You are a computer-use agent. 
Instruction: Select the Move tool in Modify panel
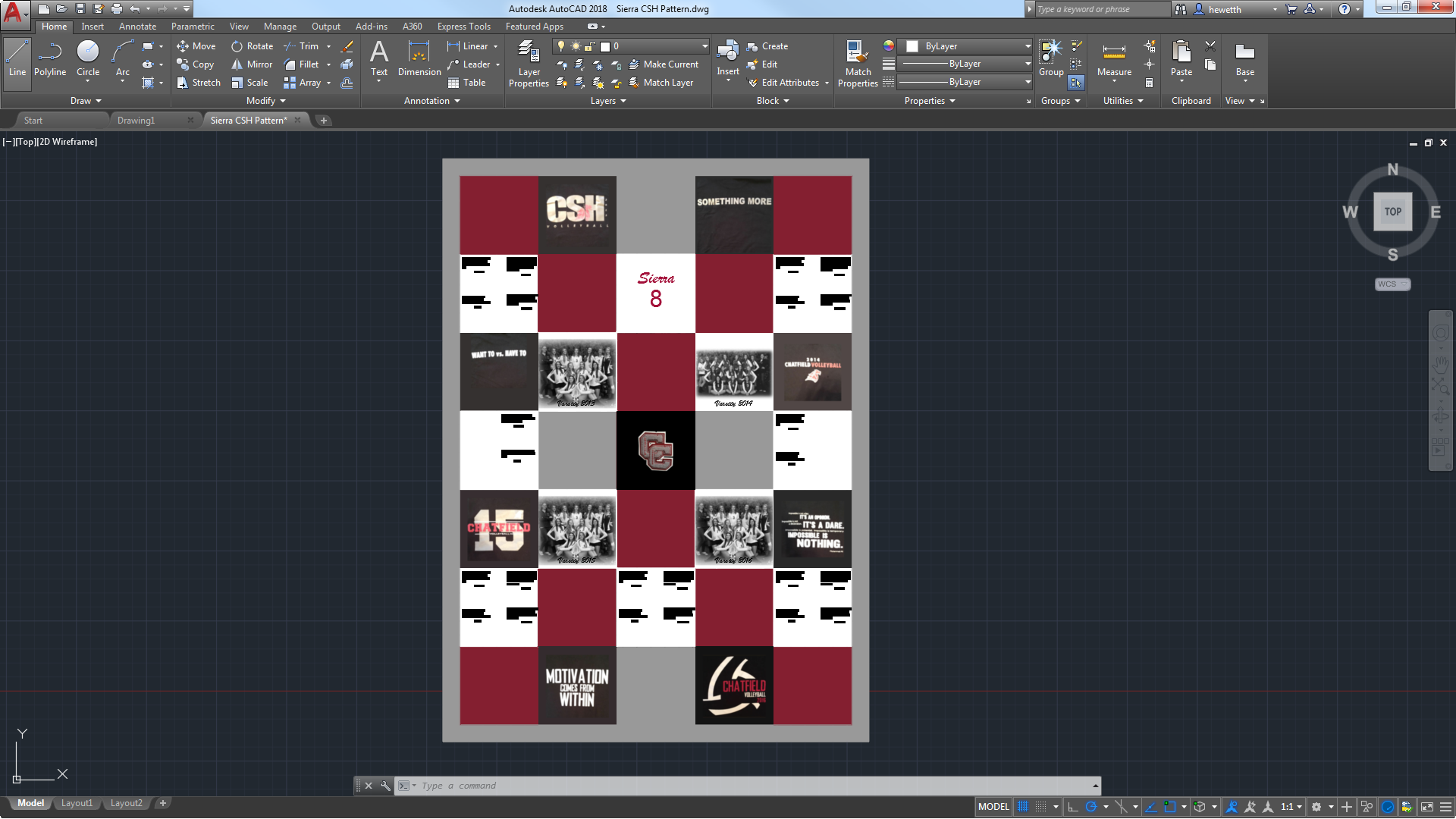196,46
